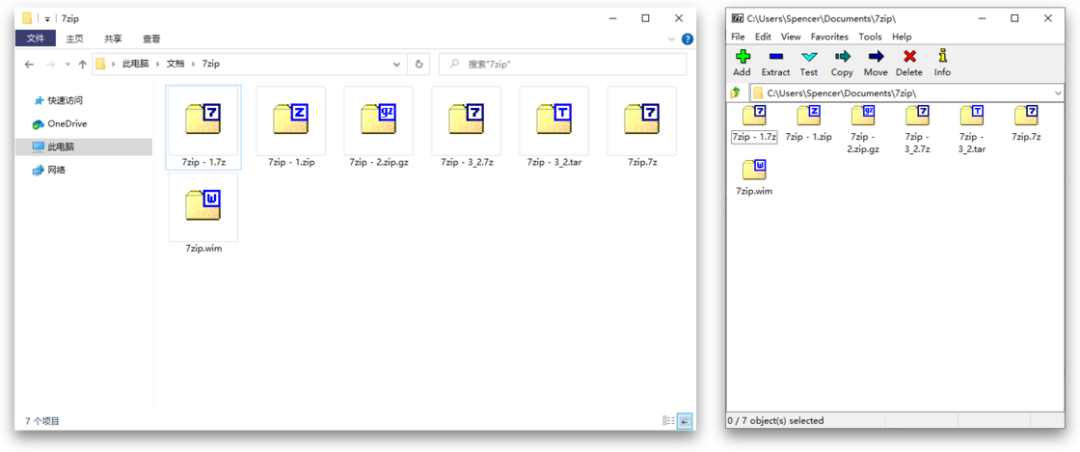Screen dimensions: 1080x452
Task: Click the Extract icon in 7-Zip
Action: [x=776, y=56]
